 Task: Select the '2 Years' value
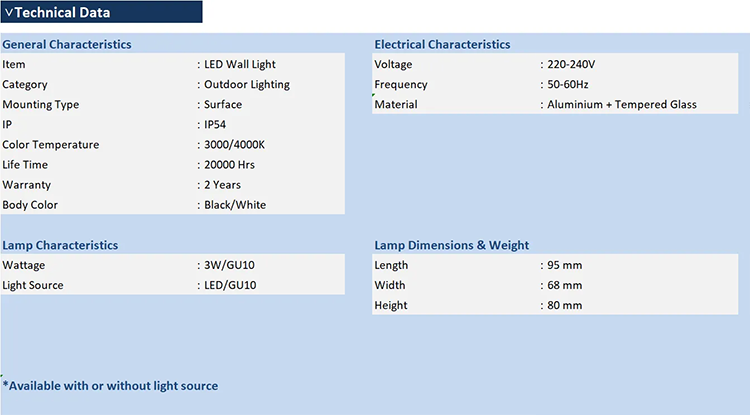222,185
